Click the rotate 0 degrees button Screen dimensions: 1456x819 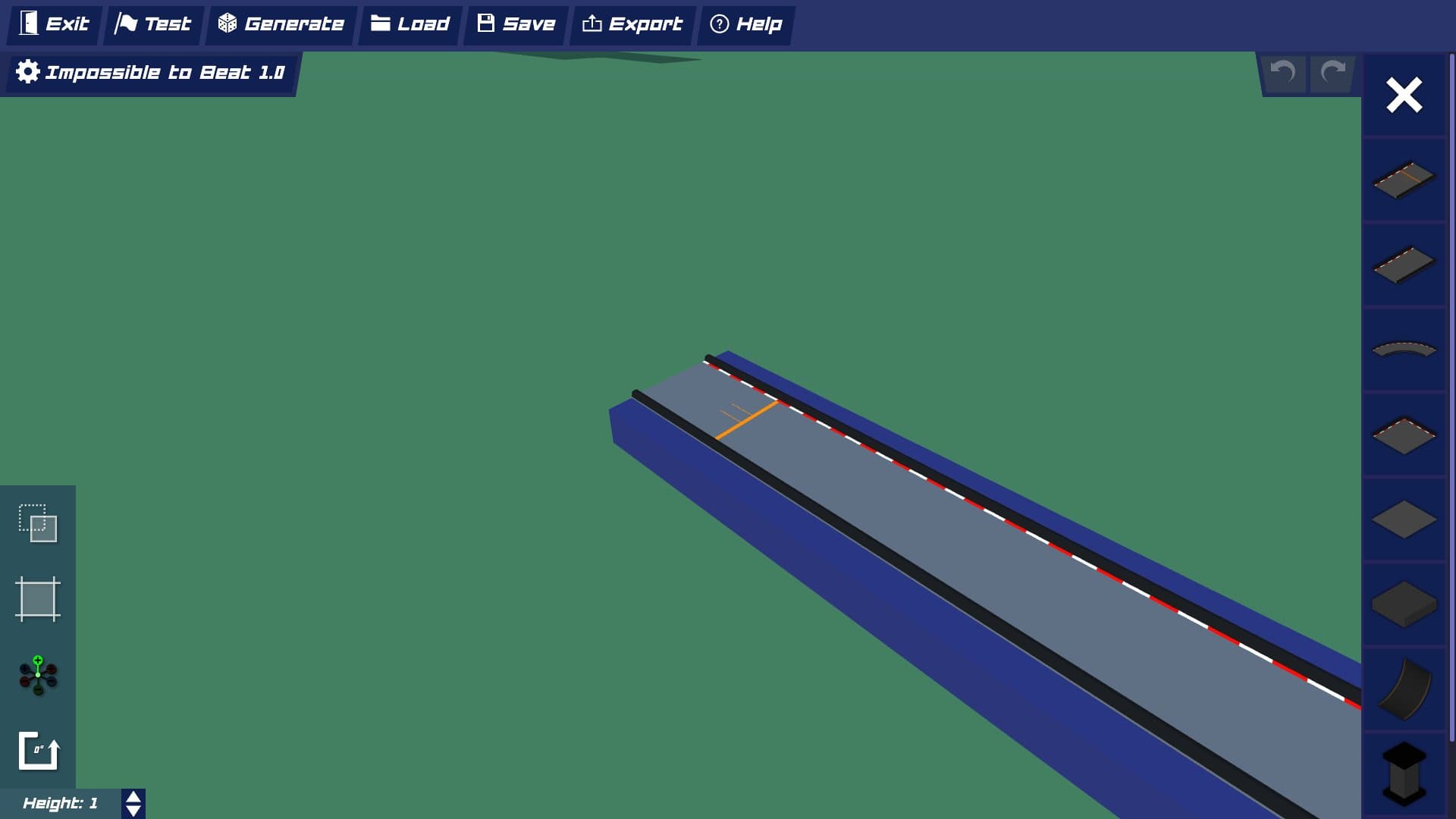pyautogui.click(x=38, y=751)
